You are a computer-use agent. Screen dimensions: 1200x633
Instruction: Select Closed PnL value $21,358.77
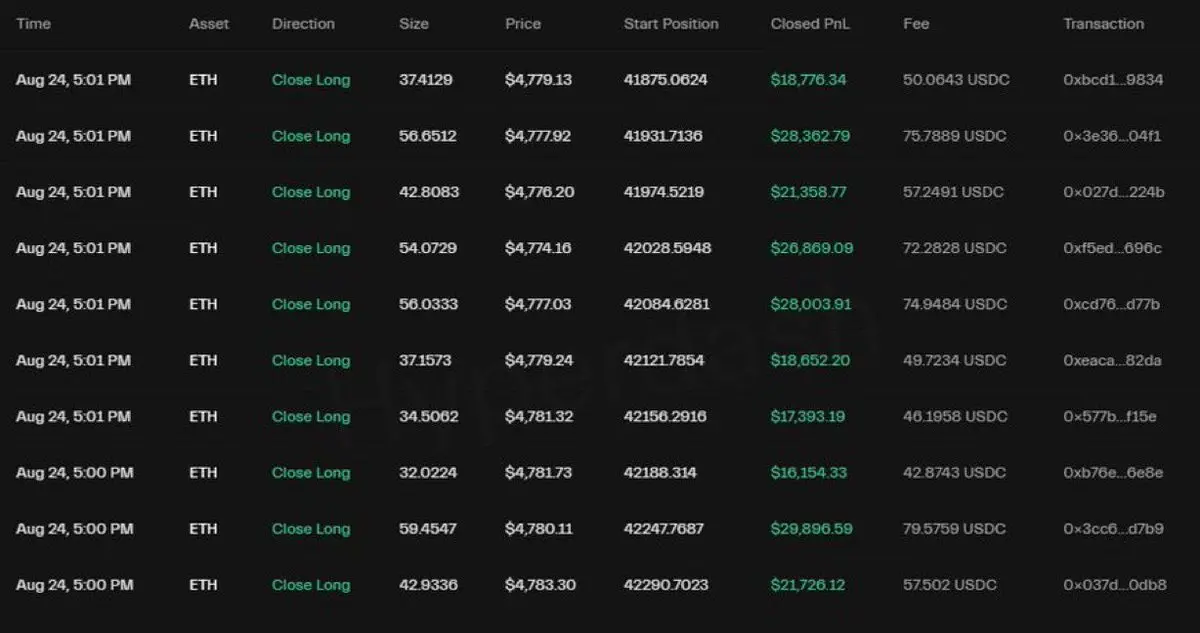coord(808,192)
